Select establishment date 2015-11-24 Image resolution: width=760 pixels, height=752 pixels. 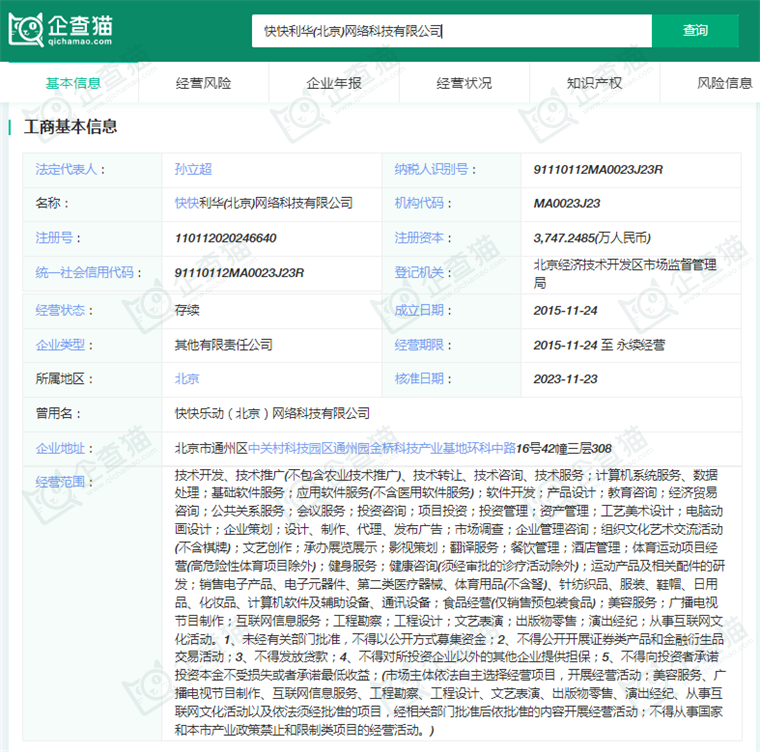(566, 311)
